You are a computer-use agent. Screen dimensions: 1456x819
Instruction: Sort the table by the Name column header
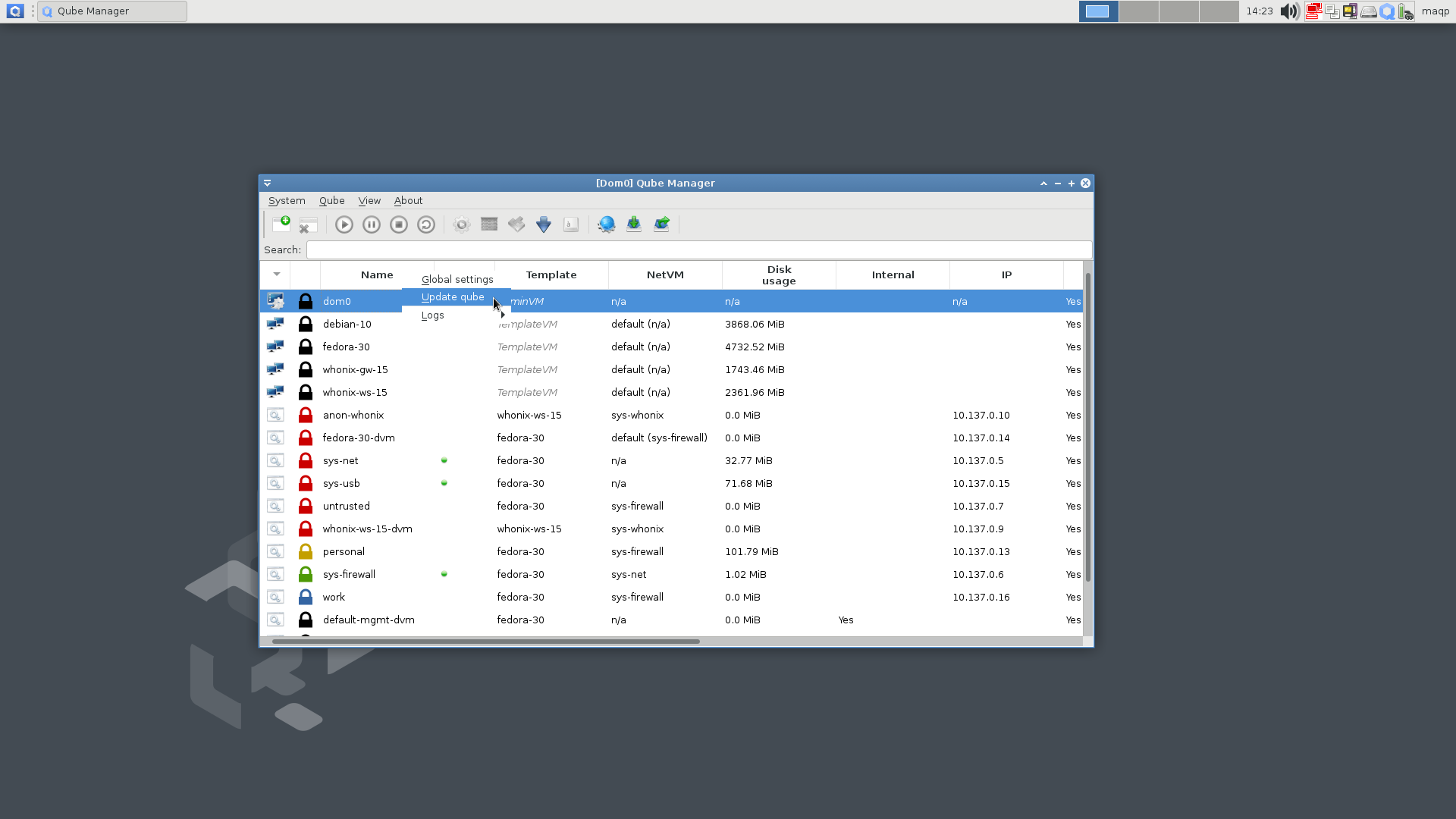(377, 275)
